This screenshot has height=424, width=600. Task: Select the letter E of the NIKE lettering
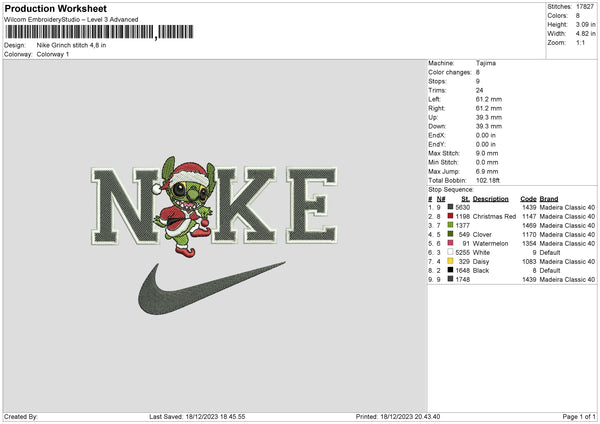click(312, 205)
